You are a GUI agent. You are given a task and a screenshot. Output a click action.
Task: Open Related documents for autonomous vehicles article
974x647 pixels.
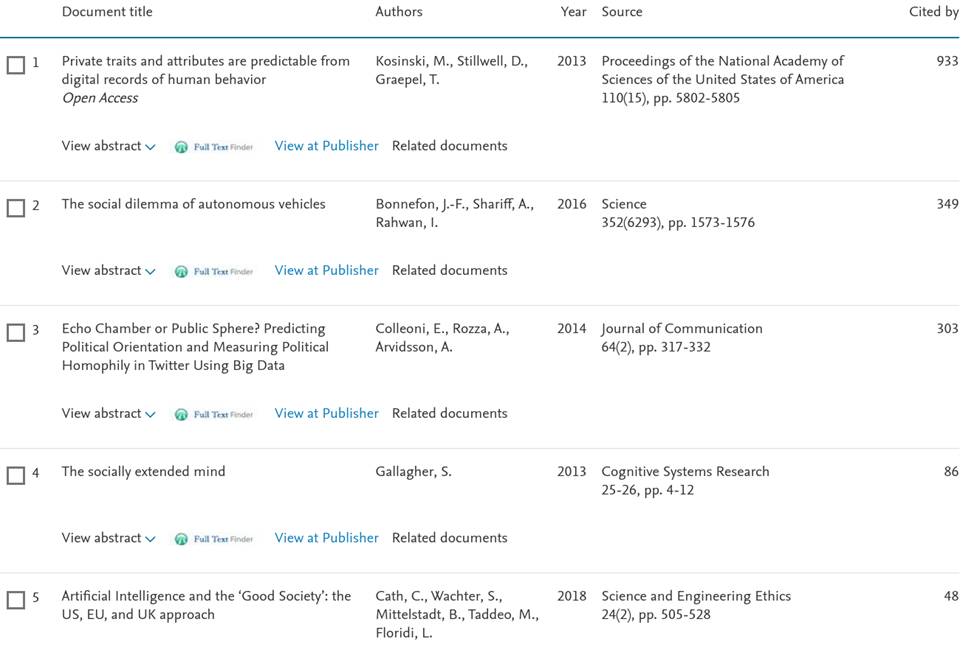pos(449,271)
